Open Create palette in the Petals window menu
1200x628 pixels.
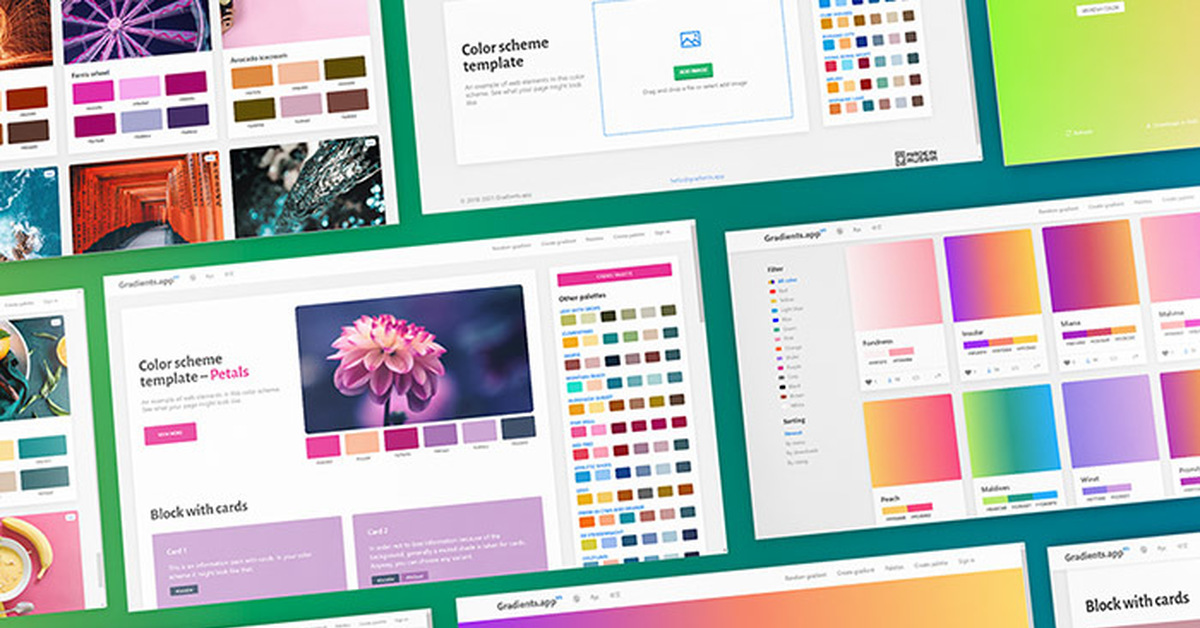click(x=629, y=236)
